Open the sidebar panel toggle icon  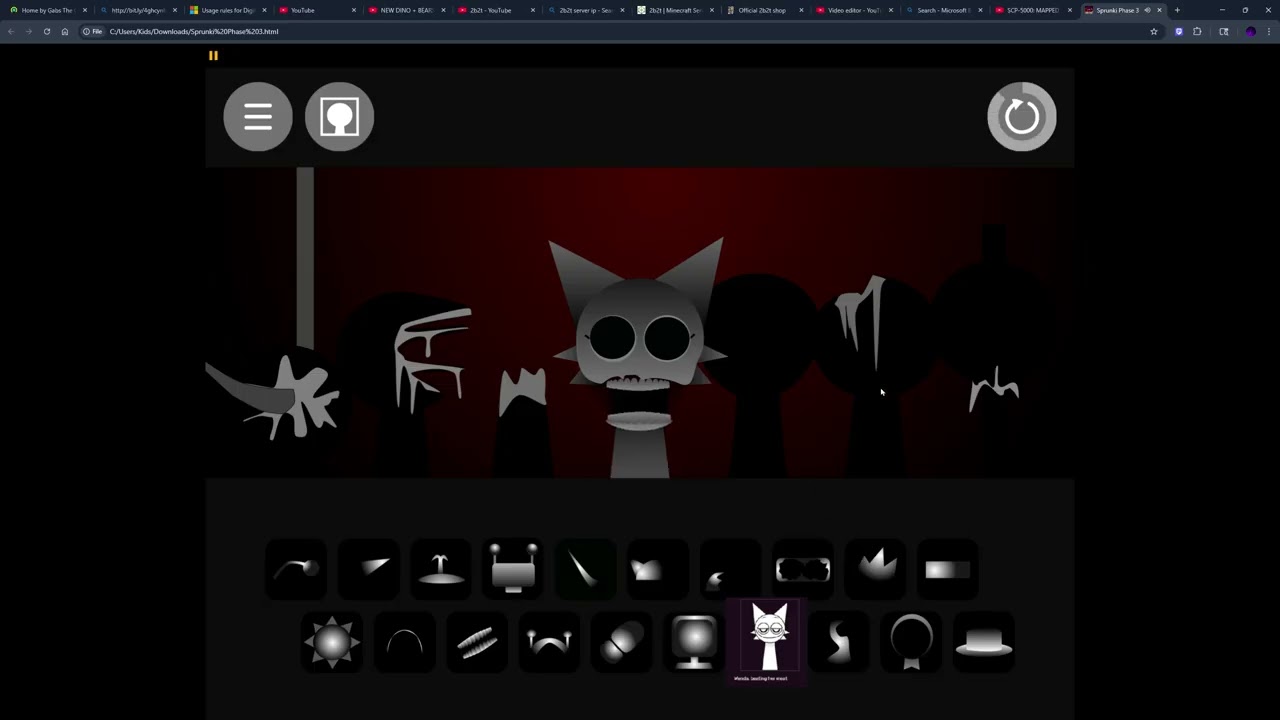pos(1224,31)
